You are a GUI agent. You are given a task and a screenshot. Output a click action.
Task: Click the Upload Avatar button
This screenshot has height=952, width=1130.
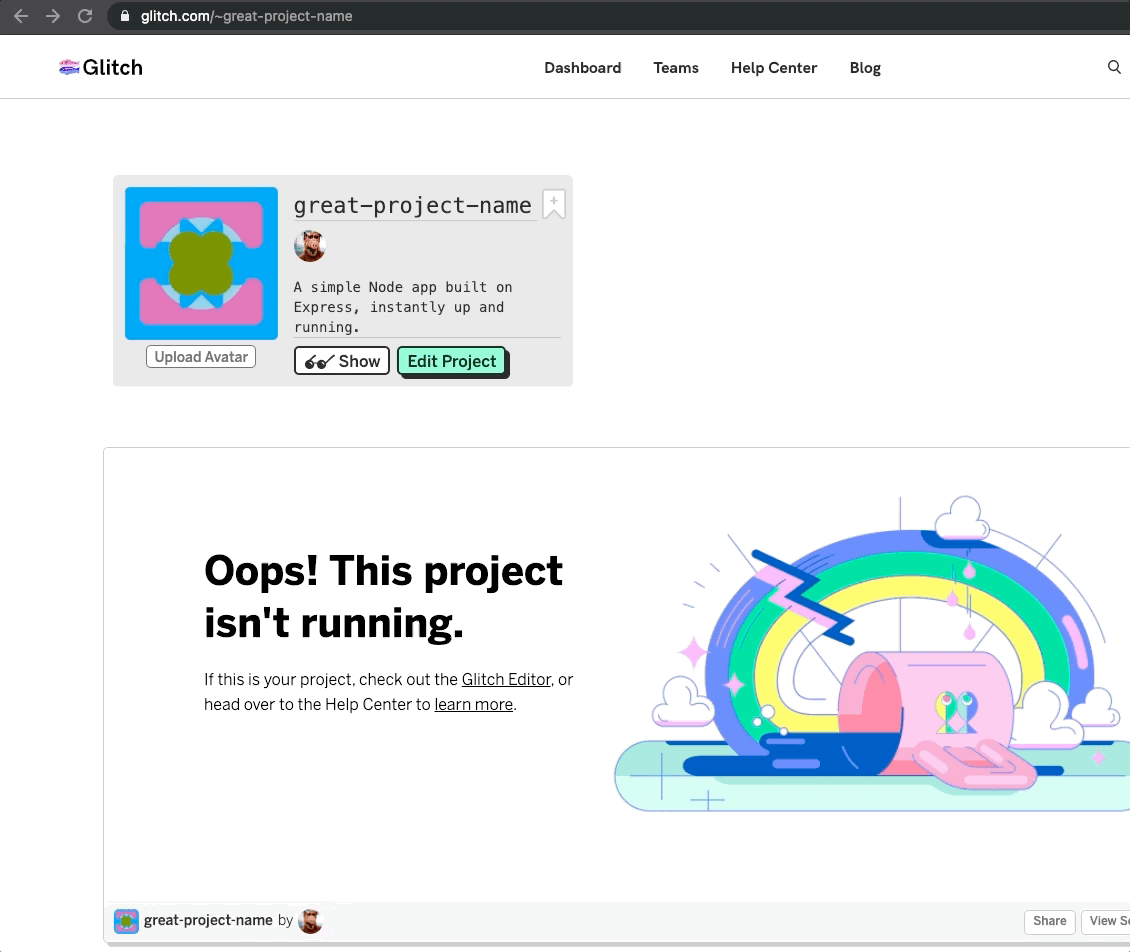tap(201, 357)
